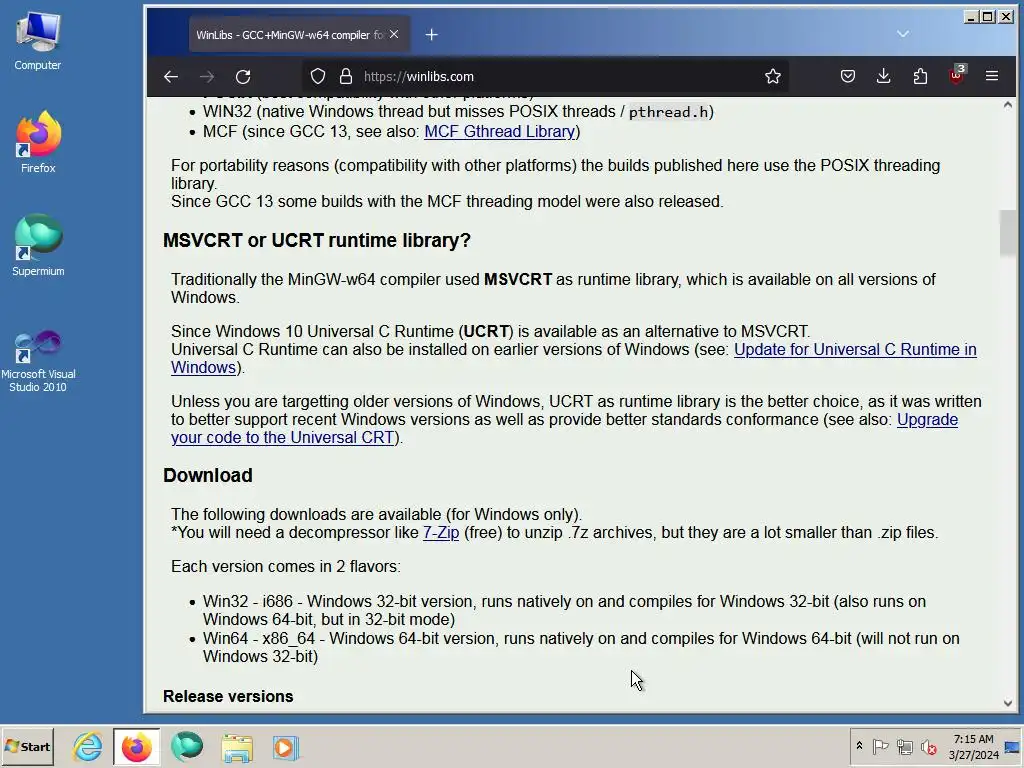Open the muted volume tray icon
This screenshot has width=1024, height=768.
coord(928,746)
